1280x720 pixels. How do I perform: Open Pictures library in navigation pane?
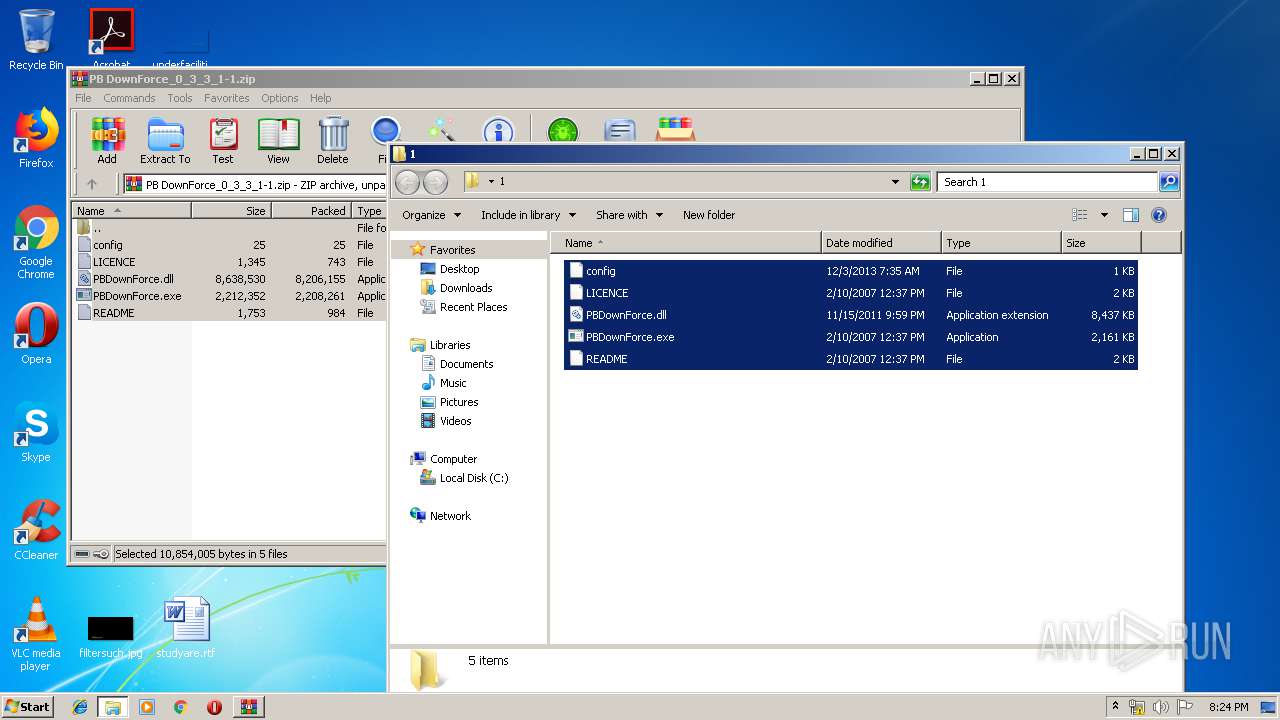459,402
